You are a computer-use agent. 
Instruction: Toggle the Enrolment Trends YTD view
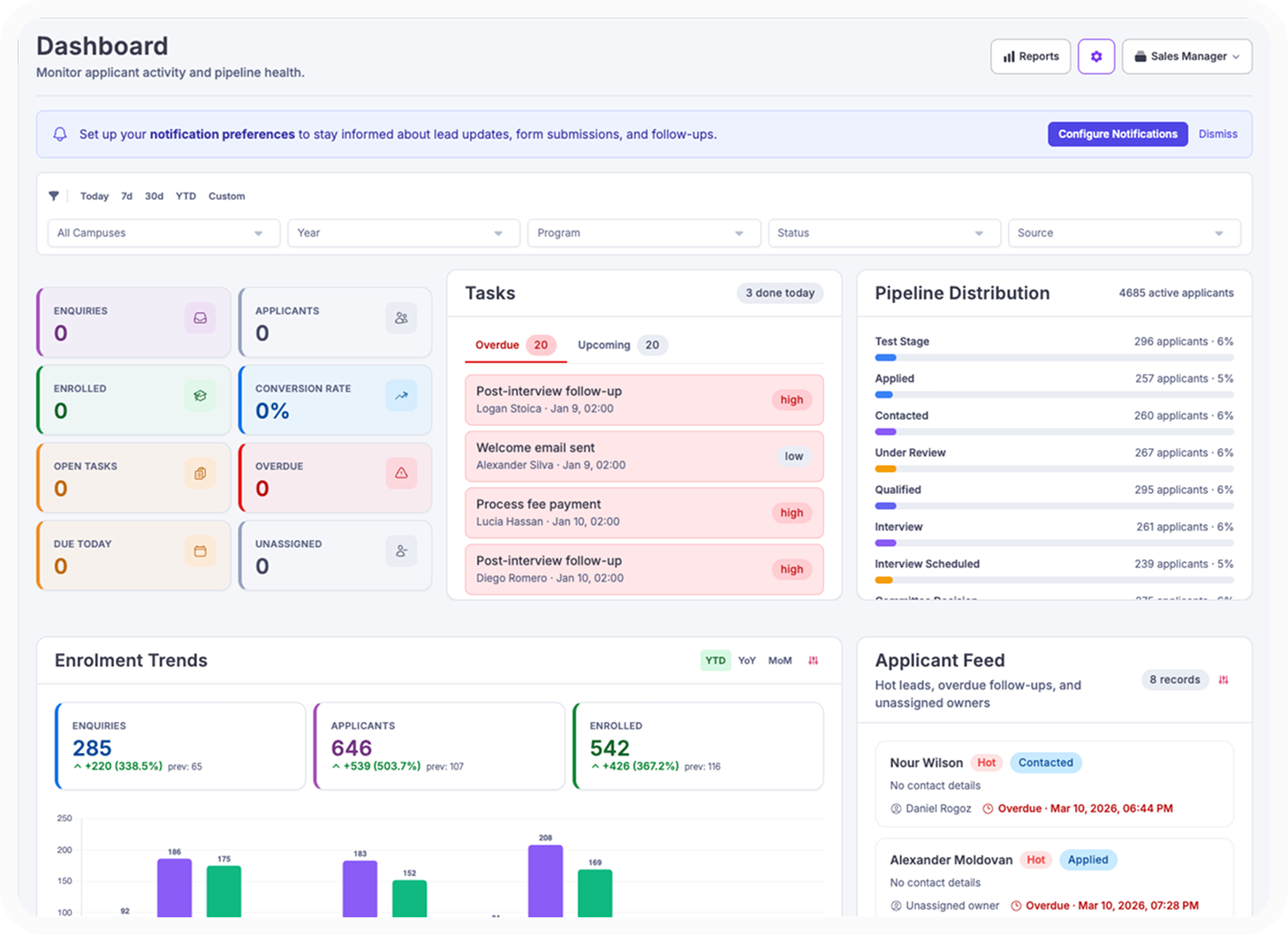point(716,661)
